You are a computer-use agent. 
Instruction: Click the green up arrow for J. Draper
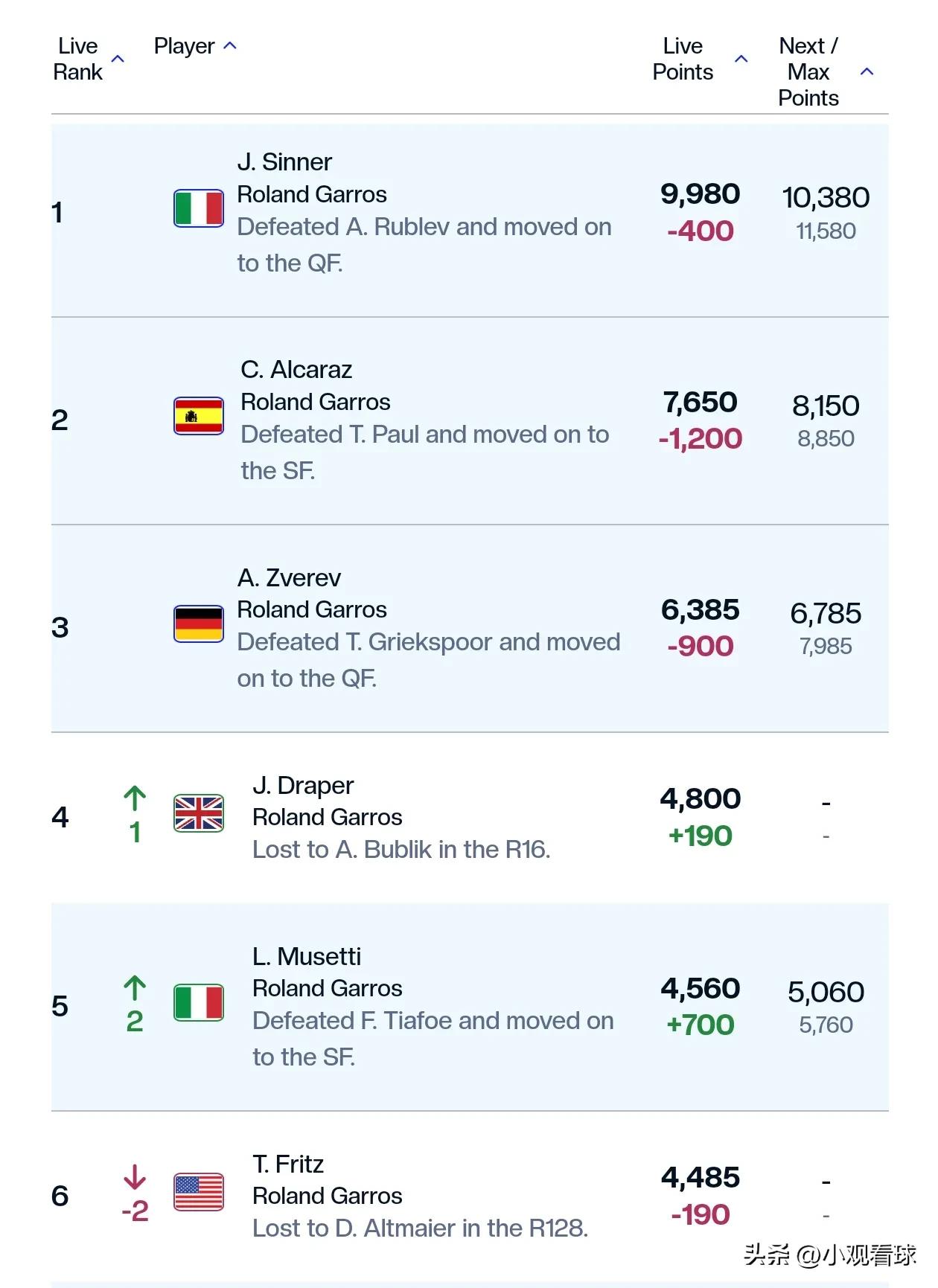click(x=135, y=798)
